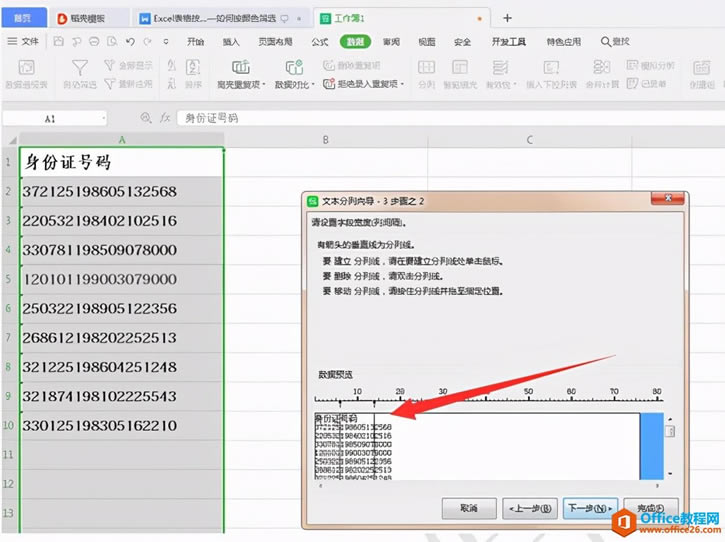Expand the 高亮重复项 dropdown arrow
725x542 pixels.
264,85
